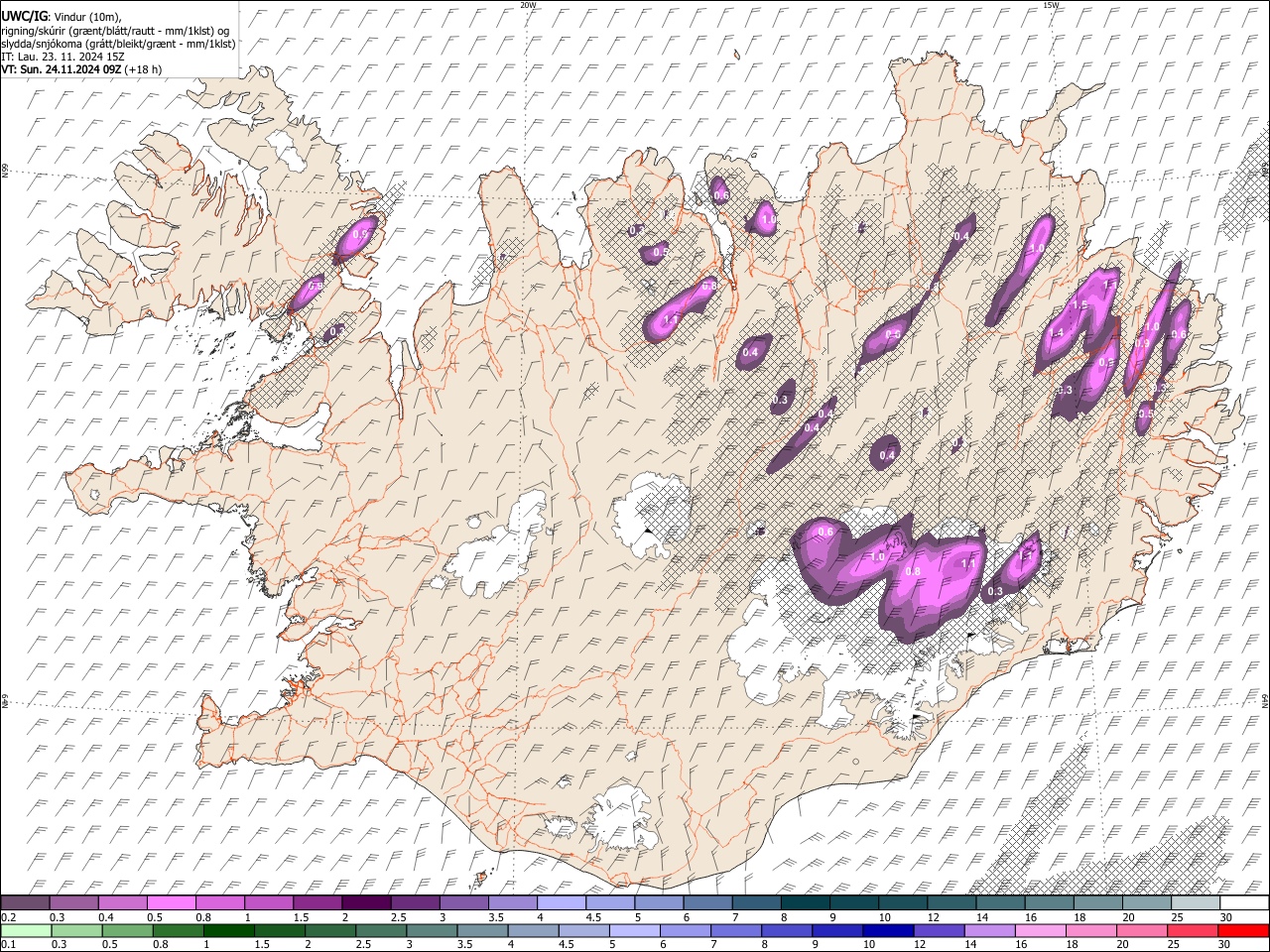Select the dark teal 8 swatch in upper legend

click(x=806, y=903)
